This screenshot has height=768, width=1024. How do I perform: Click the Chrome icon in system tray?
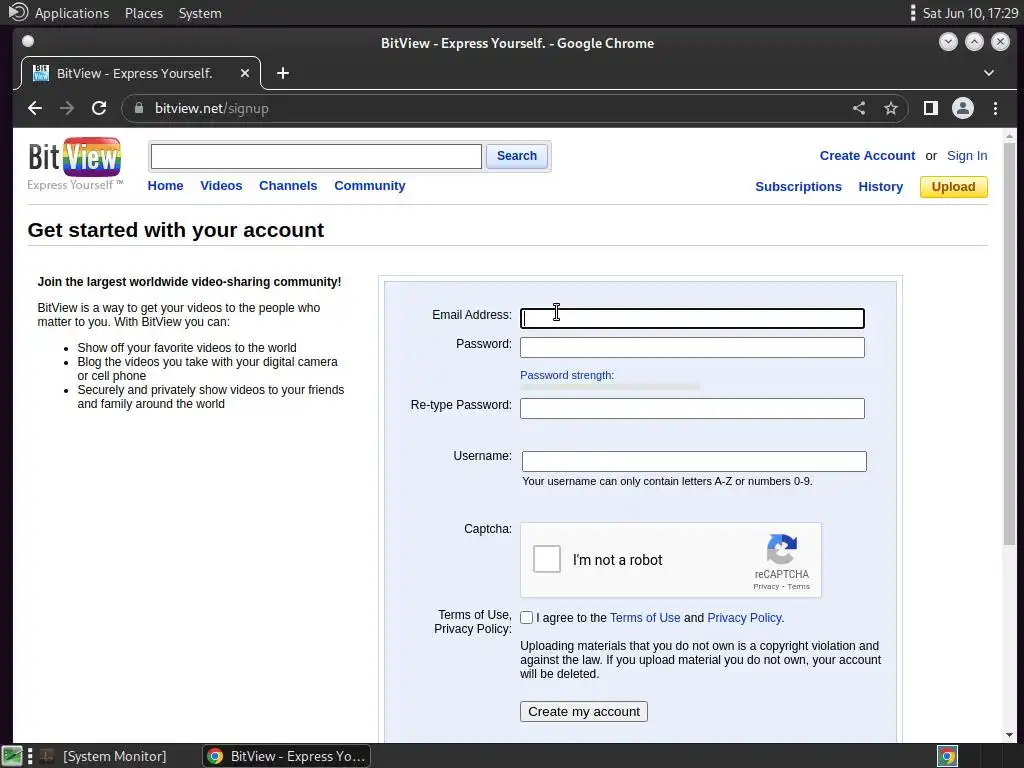coord(948,756)
